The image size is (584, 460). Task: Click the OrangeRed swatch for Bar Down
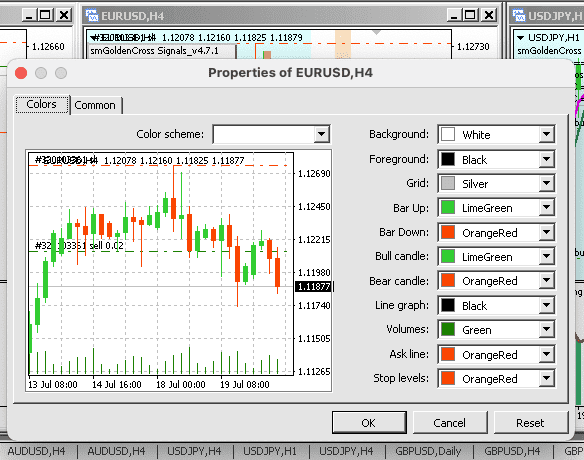tap(448, 232)
